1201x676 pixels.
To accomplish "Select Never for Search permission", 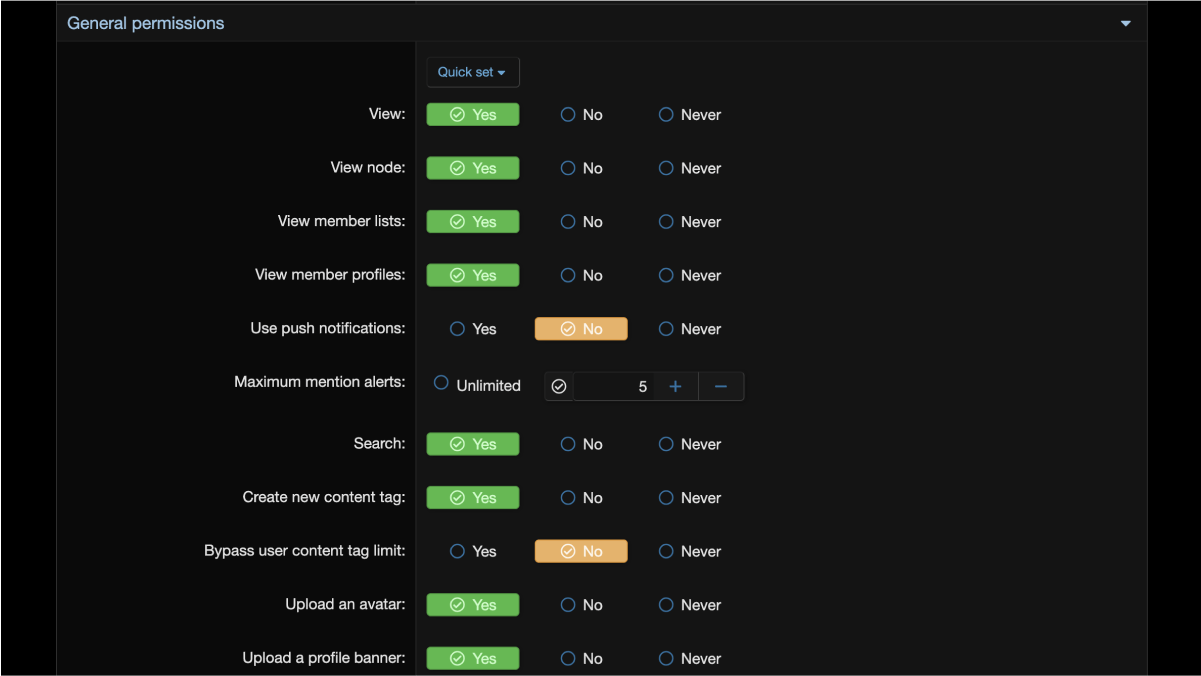I will 689,444.
